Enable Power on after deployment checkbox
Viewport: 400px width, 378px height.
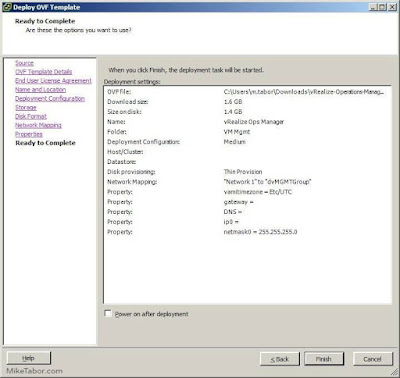pos(108,314)
